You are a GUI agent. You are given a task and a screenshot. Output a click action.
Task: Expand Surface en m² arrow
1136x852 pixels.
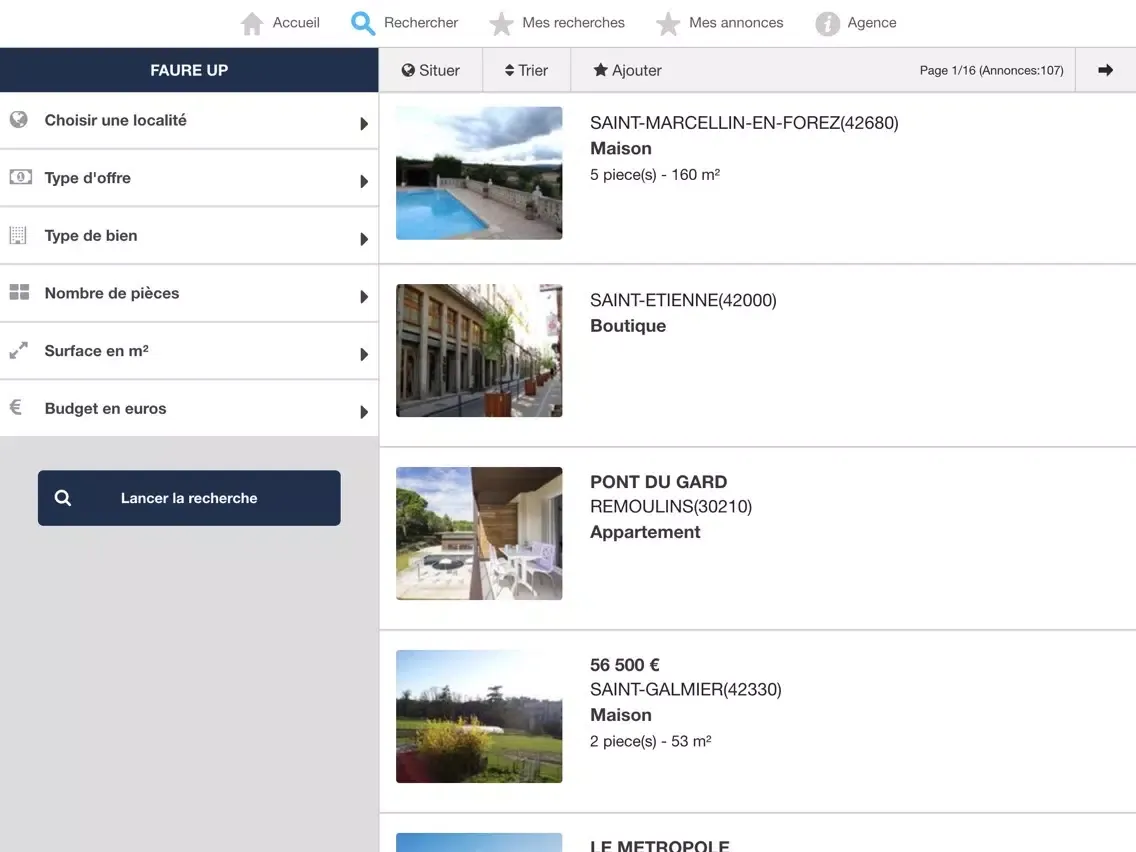364,354
